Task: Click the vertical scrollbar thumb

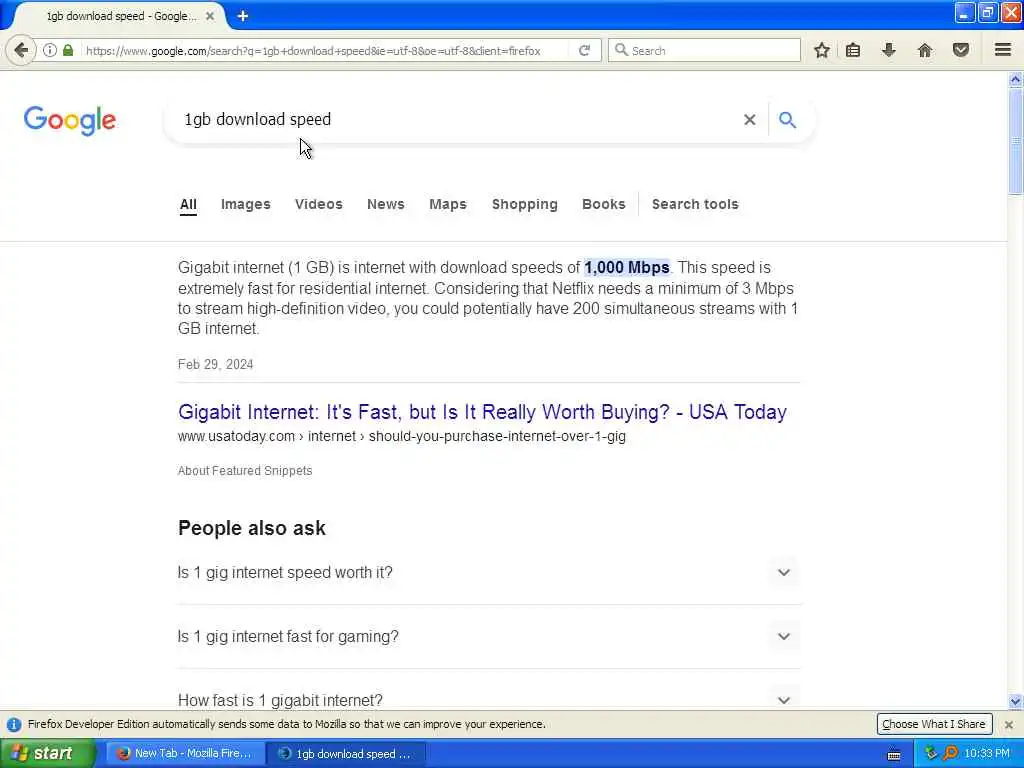Action: point(1016,141)
